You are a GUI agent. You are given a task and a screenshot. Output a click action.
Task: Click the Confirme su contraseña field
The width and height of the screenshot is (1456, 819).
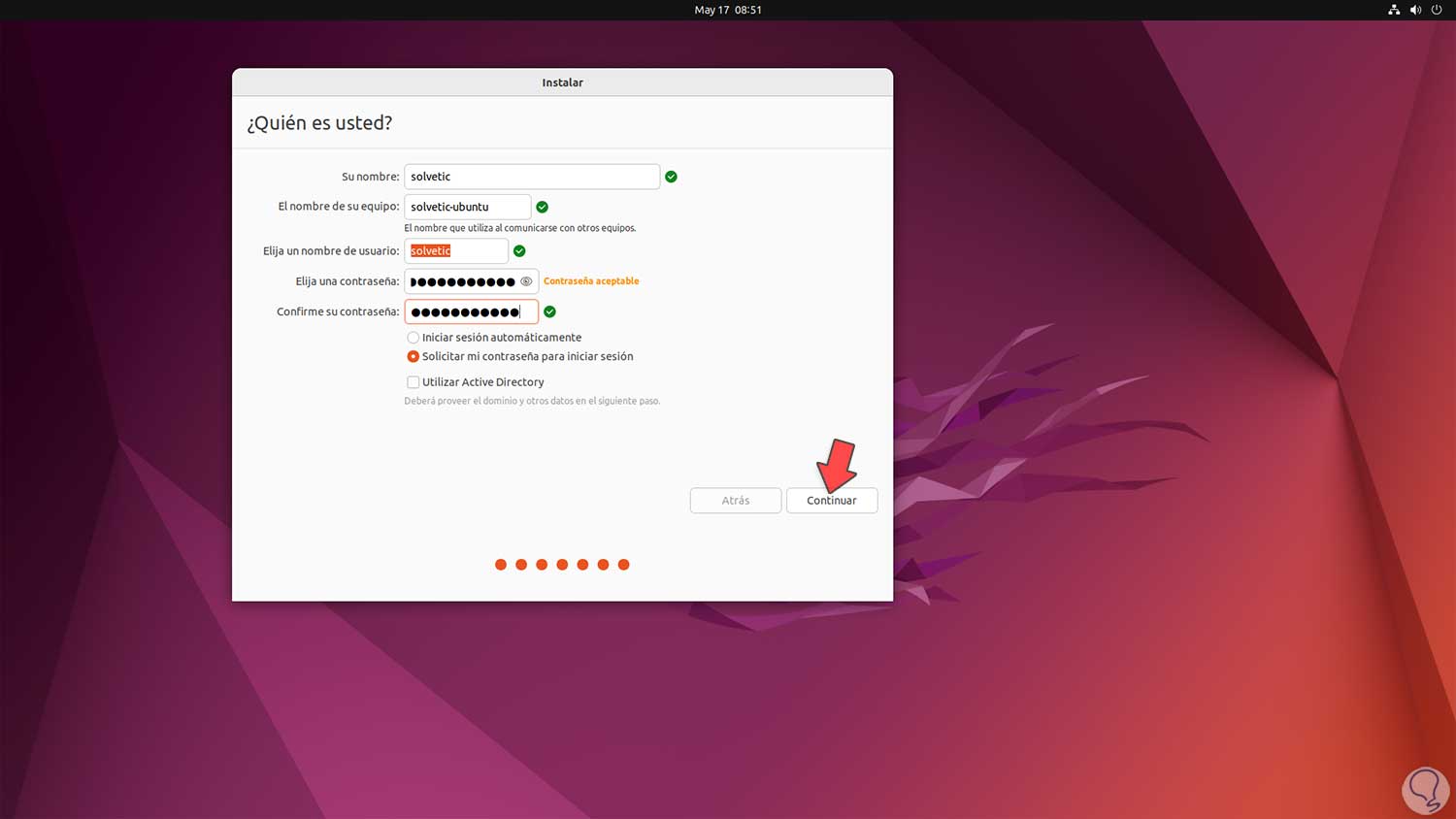pos(472,311)
